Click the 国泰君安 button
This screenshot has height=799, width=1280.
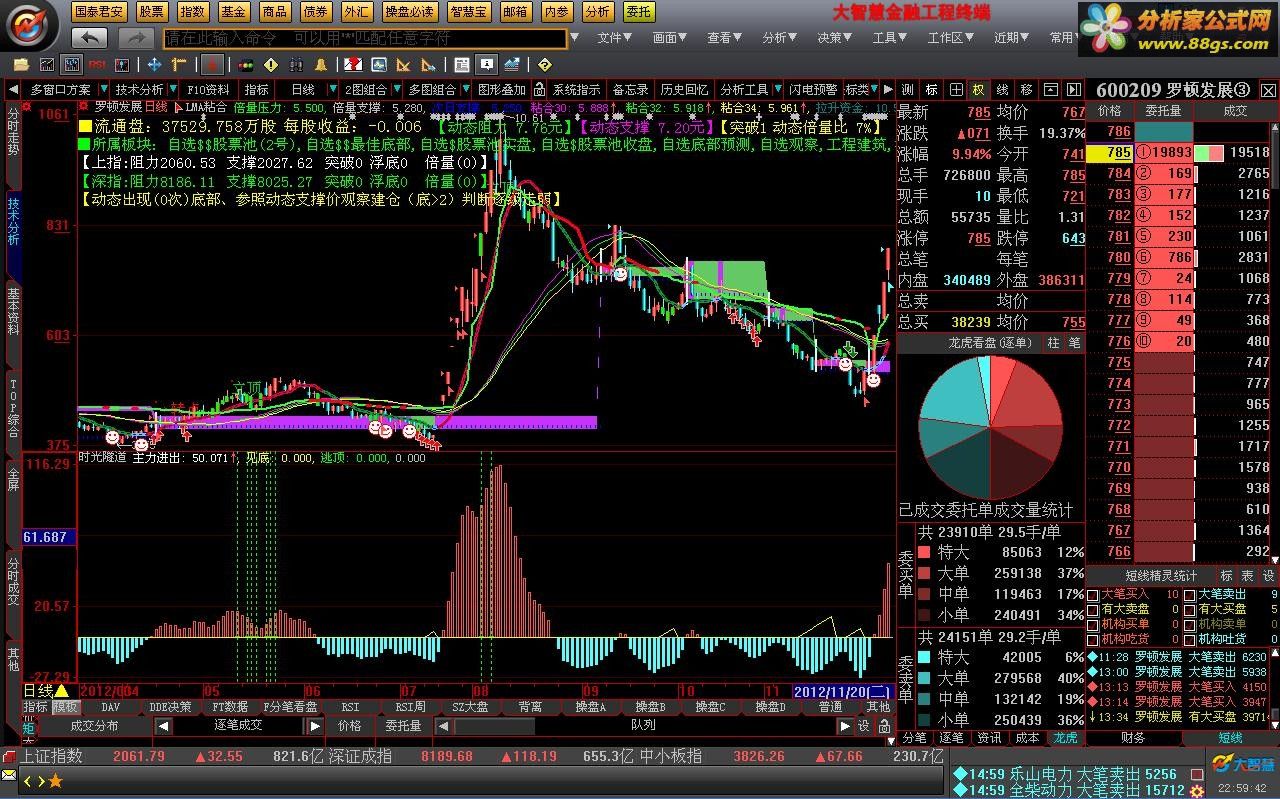point(99,12)
